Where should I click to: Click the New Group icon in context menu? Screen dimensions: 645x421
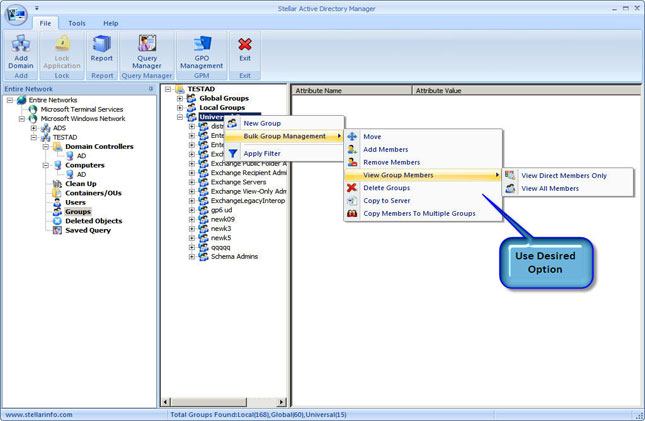click(232, 123)
